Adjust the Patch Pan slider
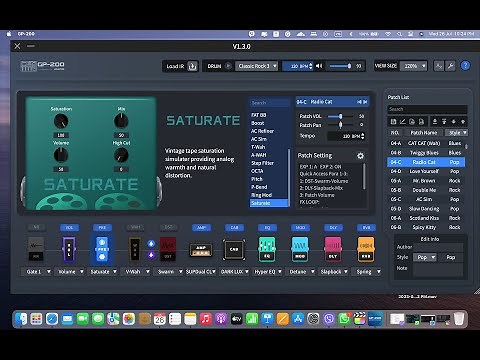Image resolution: width=480 pixels, height=360 pixels. click(x=340, y=125)
